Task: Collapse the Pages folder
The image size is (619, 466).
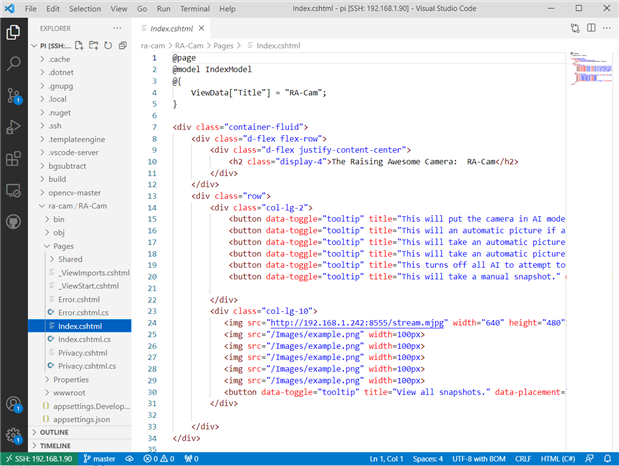Action: point(63,245)
